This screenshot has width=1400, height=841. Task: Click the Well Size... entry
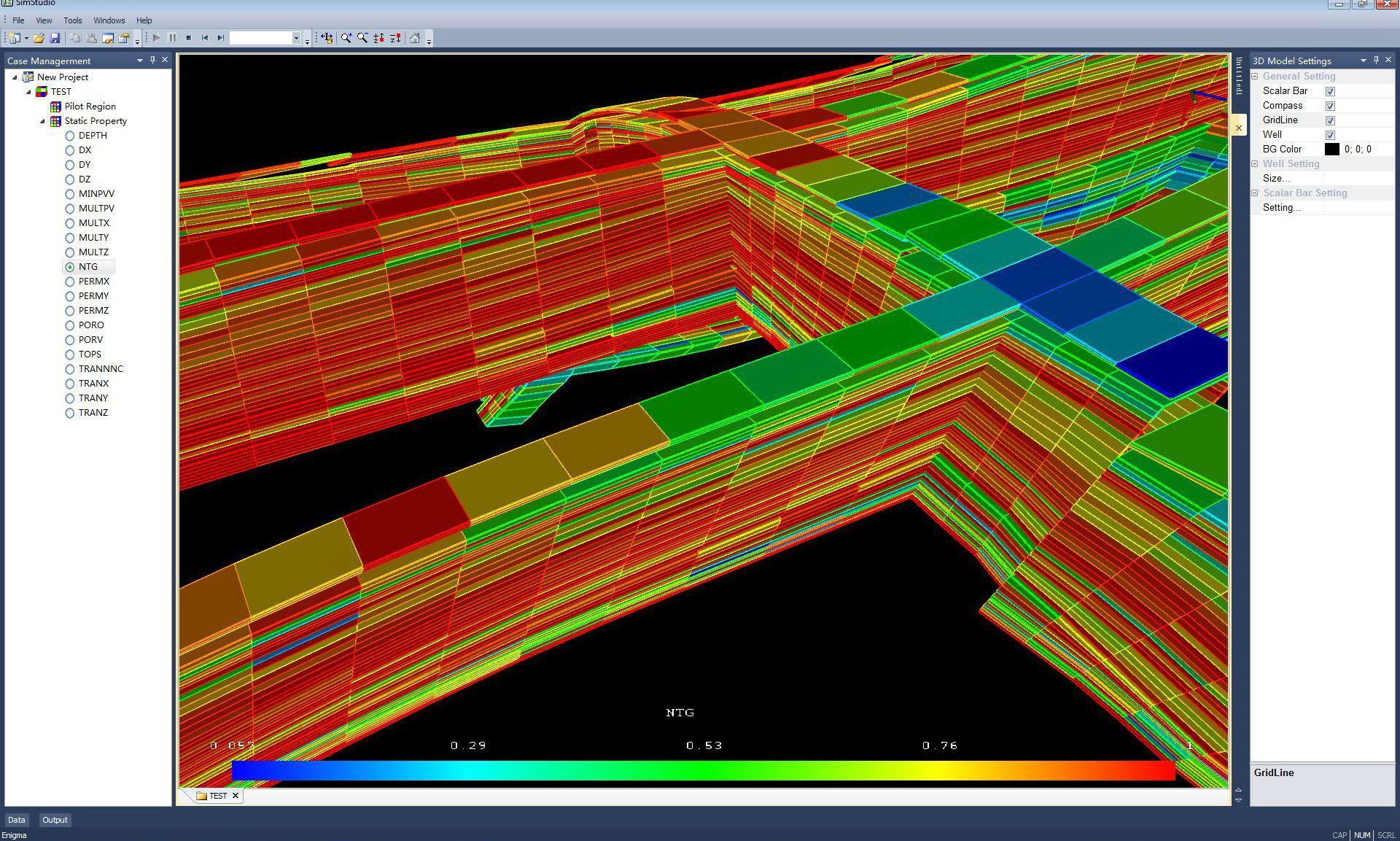point(1276,179)
